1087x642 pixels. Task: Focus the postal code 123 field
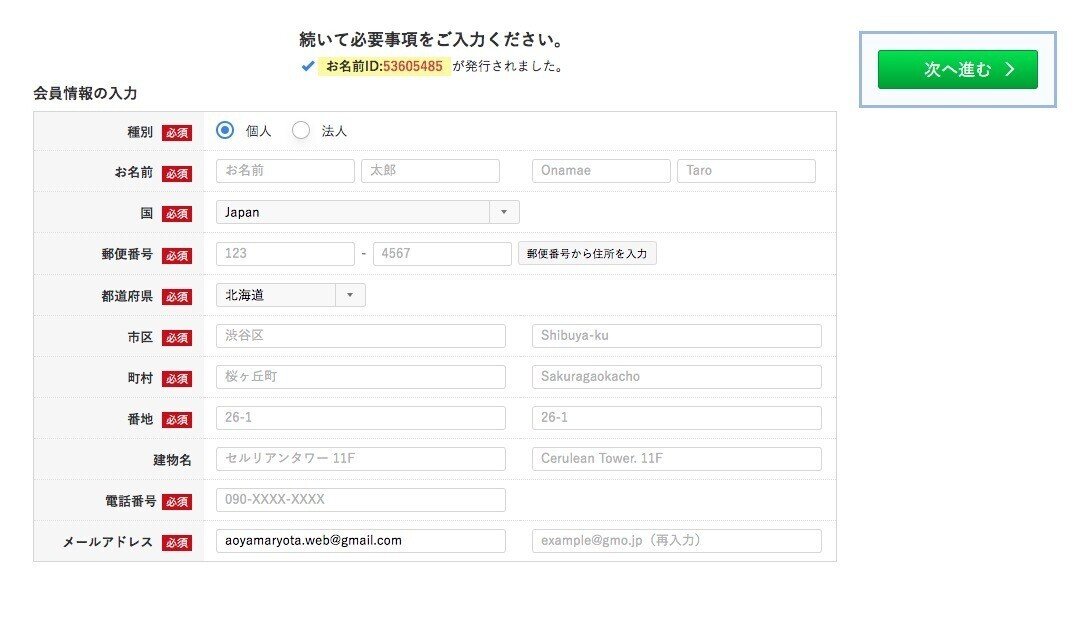[285, 254]
